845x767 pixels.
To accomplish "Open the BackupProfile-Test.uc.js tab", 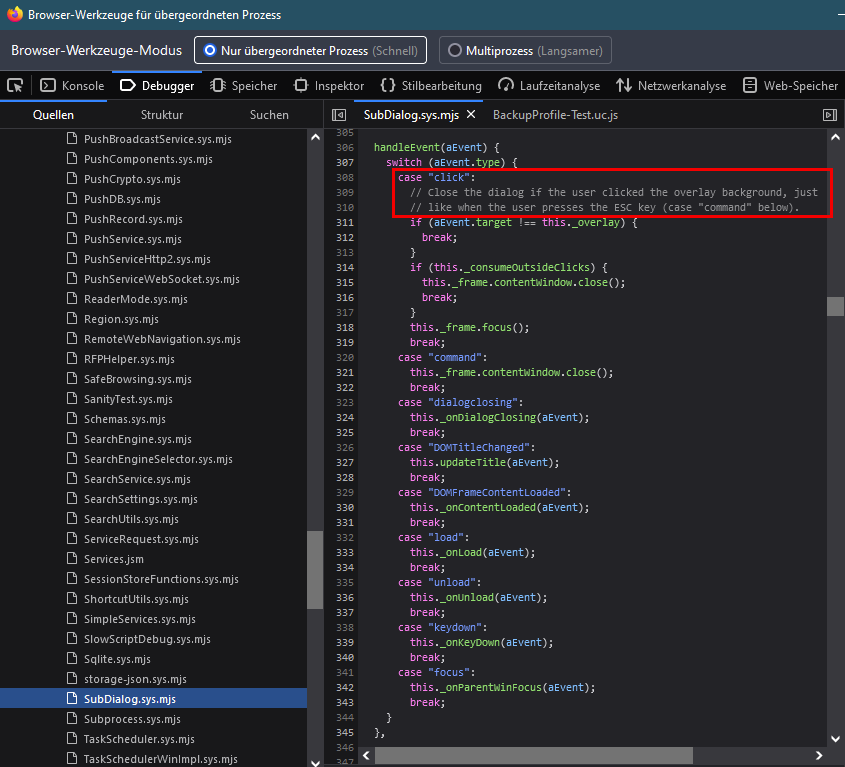I will [555, 115].
